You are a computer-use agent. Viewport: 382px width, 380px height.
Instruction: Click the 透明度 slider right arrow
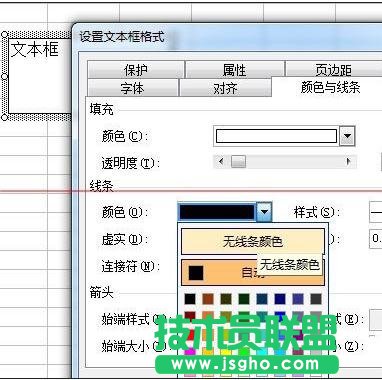349,162
